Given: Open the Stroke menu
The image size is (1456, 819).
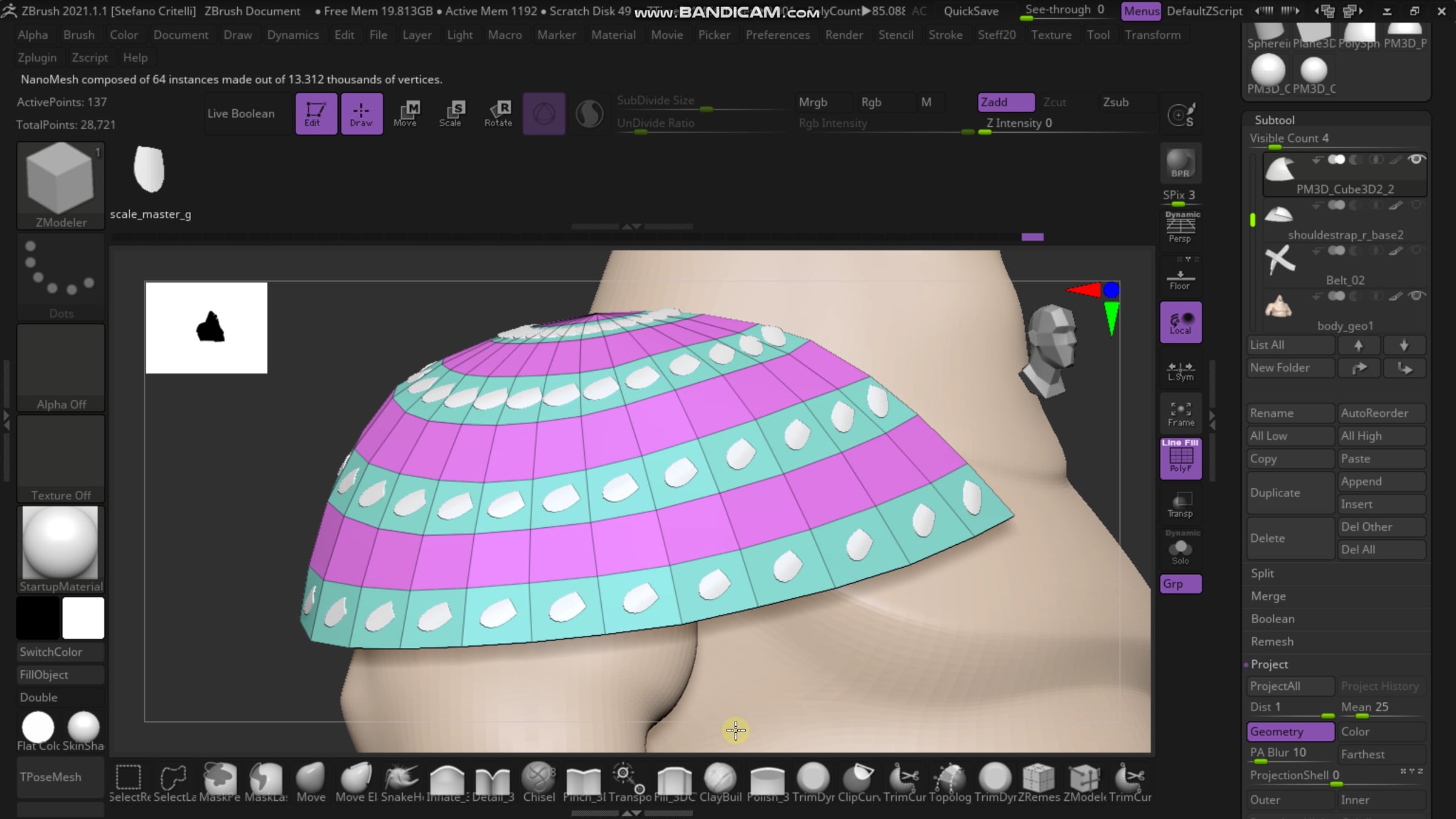Looking at the screenshot, I should [x=945, y=35].
